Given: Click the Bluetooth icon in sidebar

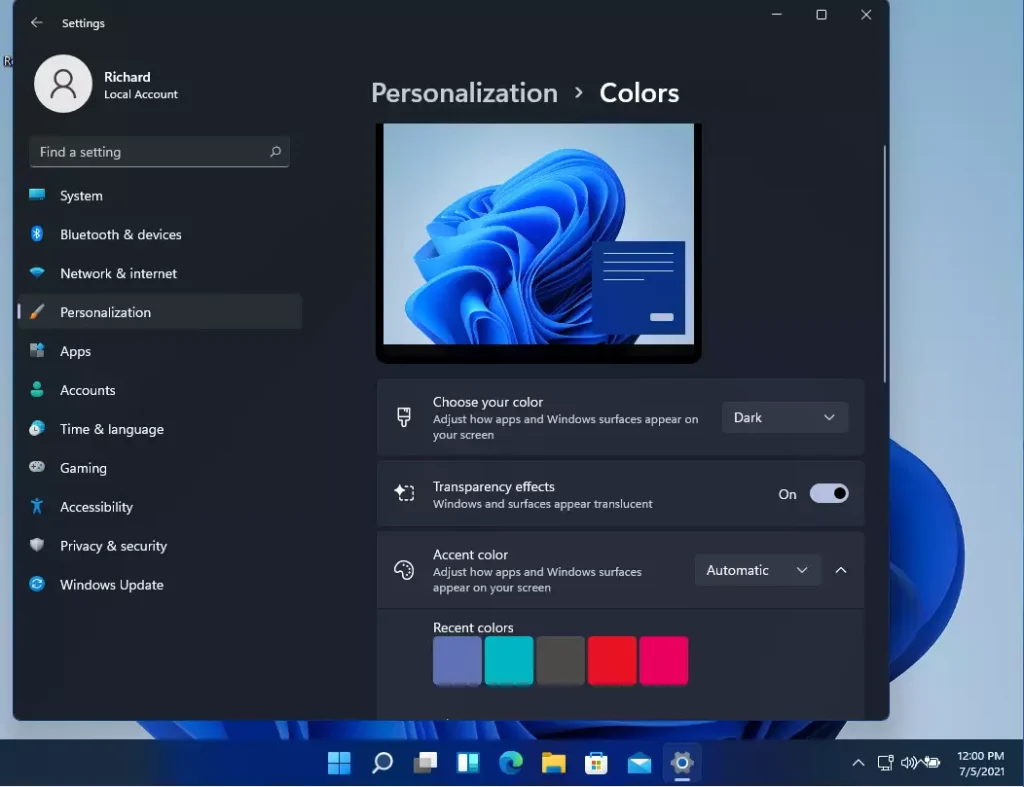Looking at the screenshot, I should click(x=37, y=234).
